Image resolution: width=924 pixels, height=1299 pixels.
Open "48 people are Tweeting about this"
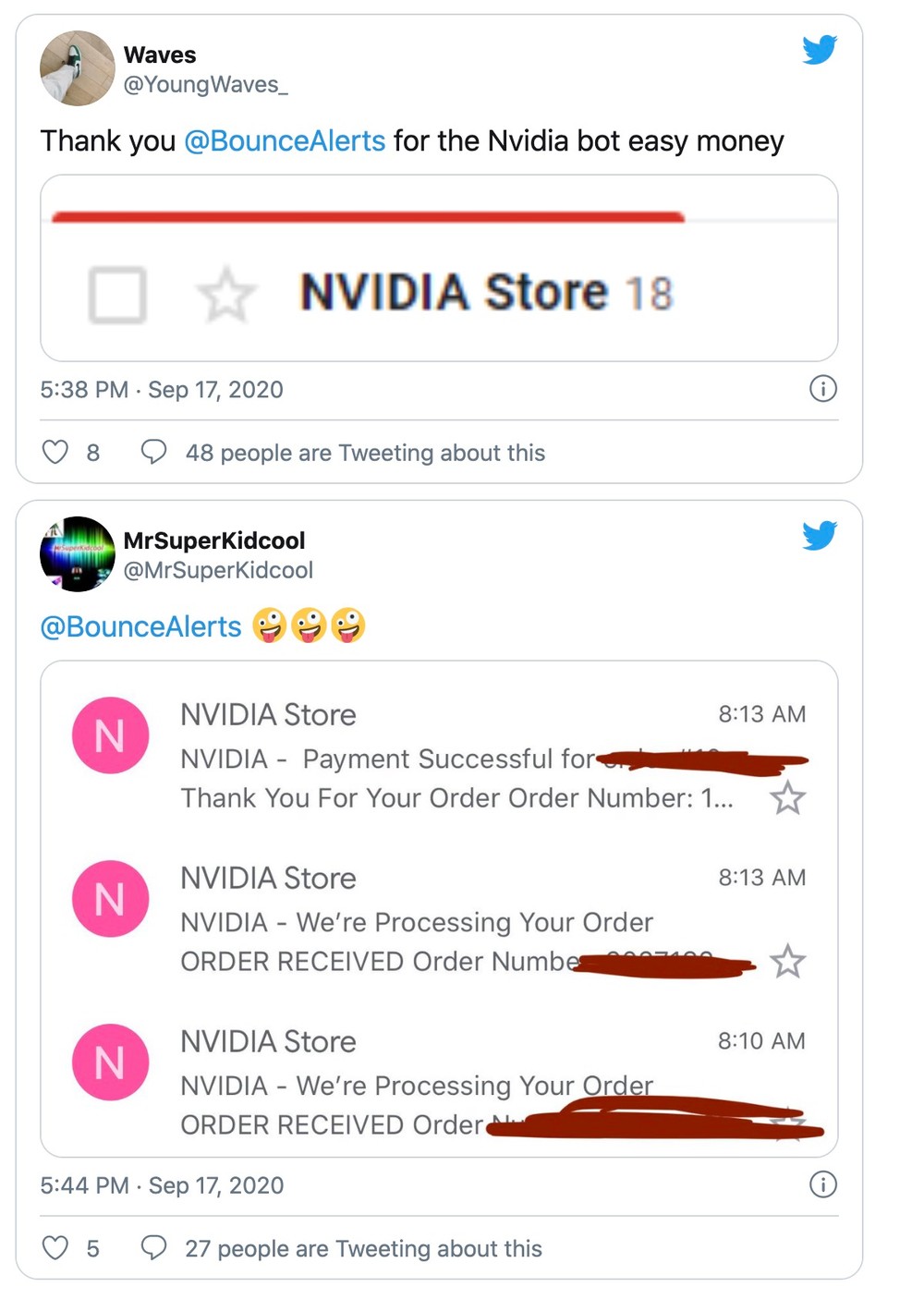365,453
